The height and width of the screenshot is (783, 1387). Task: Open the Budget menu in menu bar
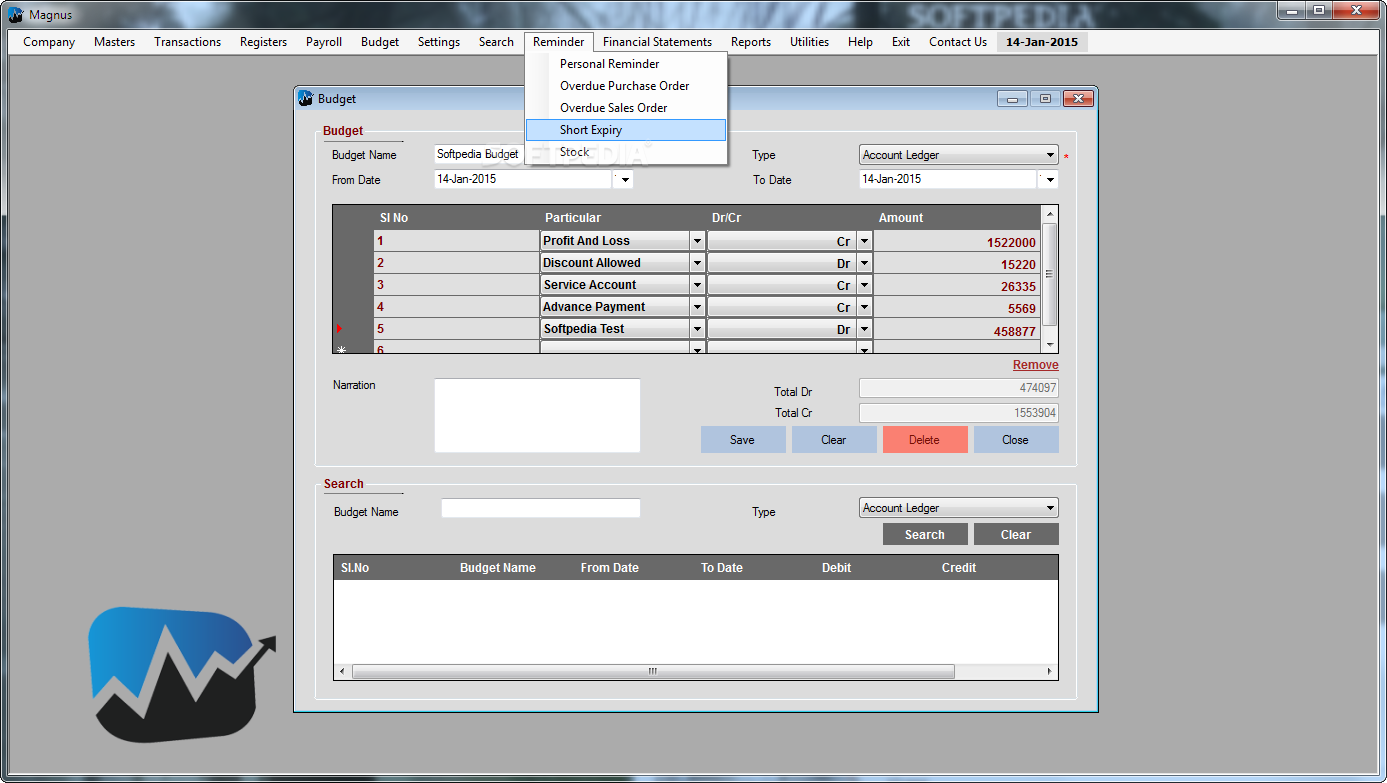tap(380, 42)
